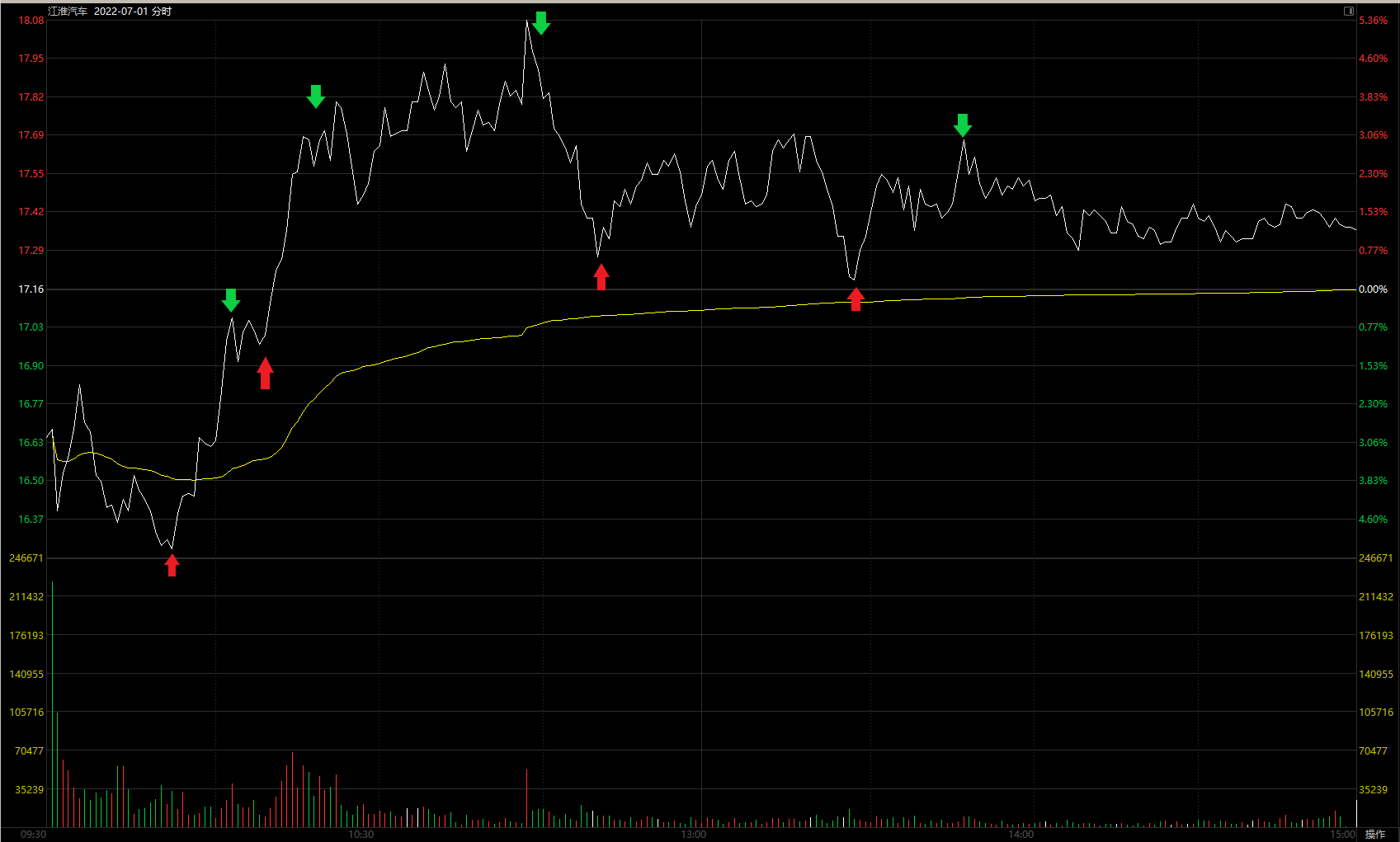Open the 操作 menu

pyautogui.click(x=1374, y=834)
